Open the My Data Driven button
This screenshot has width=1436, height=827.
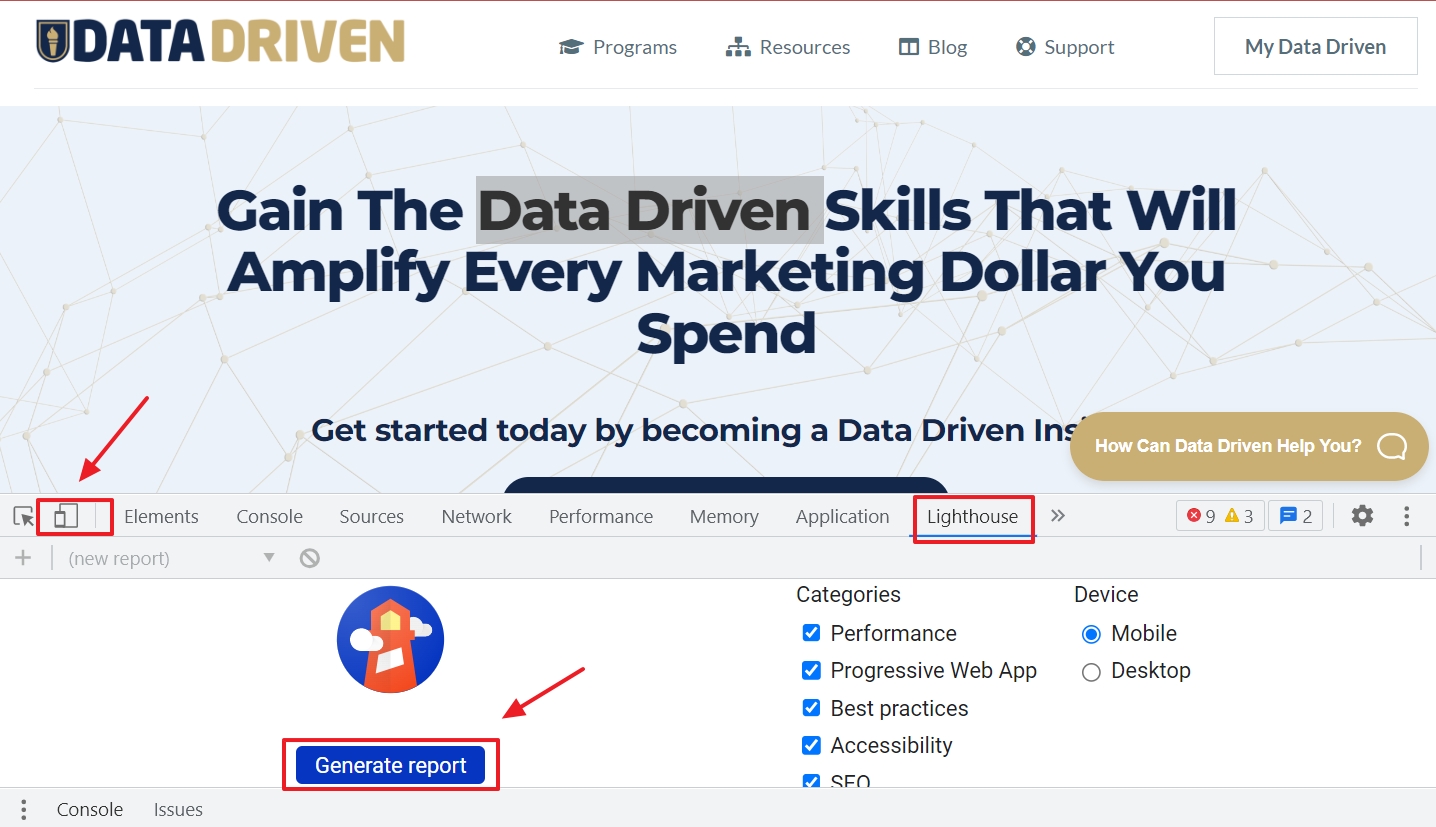pyautogui.click(x=1315, y=46)
